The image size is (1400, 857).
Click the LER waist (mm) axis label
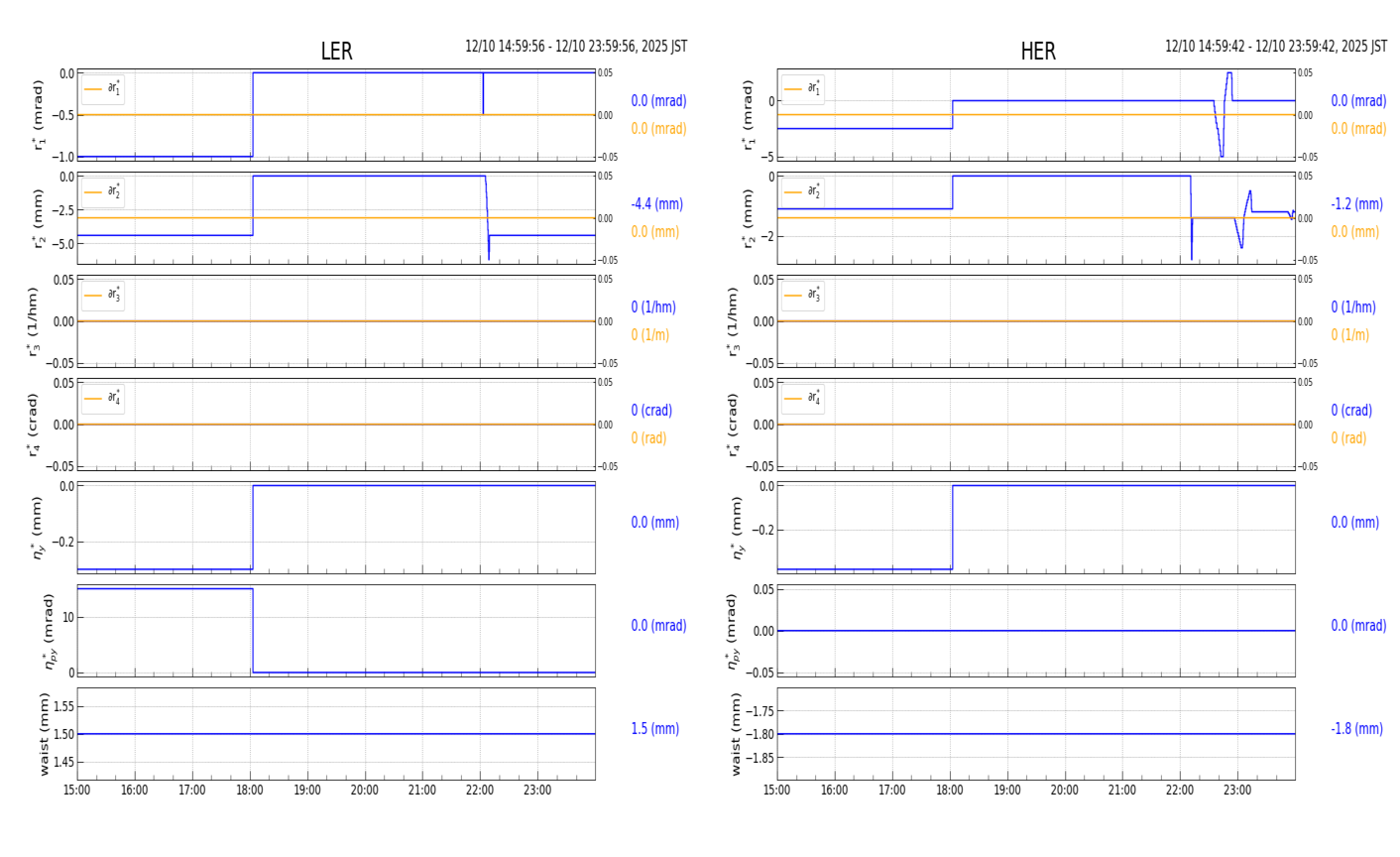tap(44, 734)
